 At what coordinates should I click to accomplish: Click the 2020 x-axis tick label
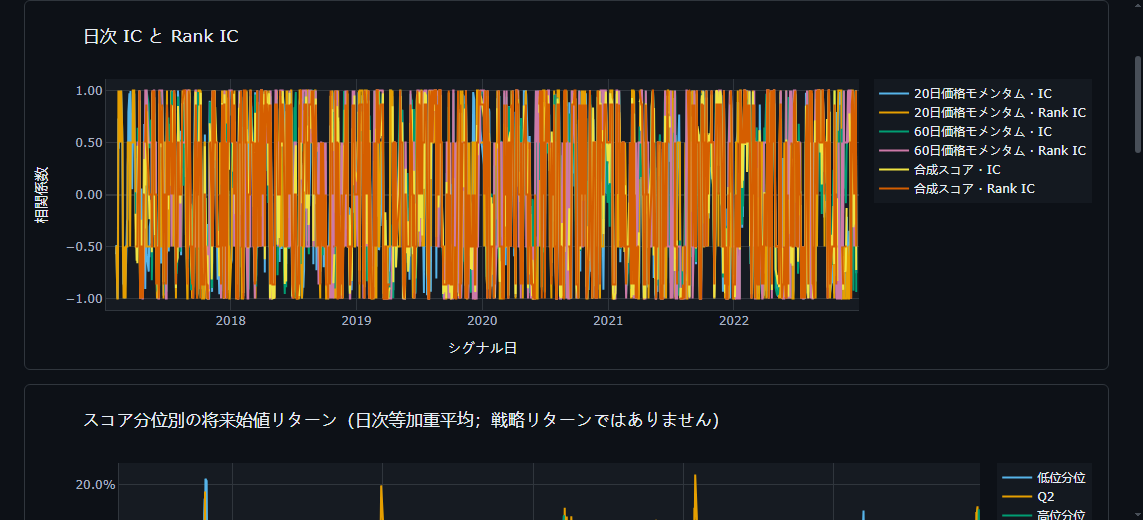[482, 322]
